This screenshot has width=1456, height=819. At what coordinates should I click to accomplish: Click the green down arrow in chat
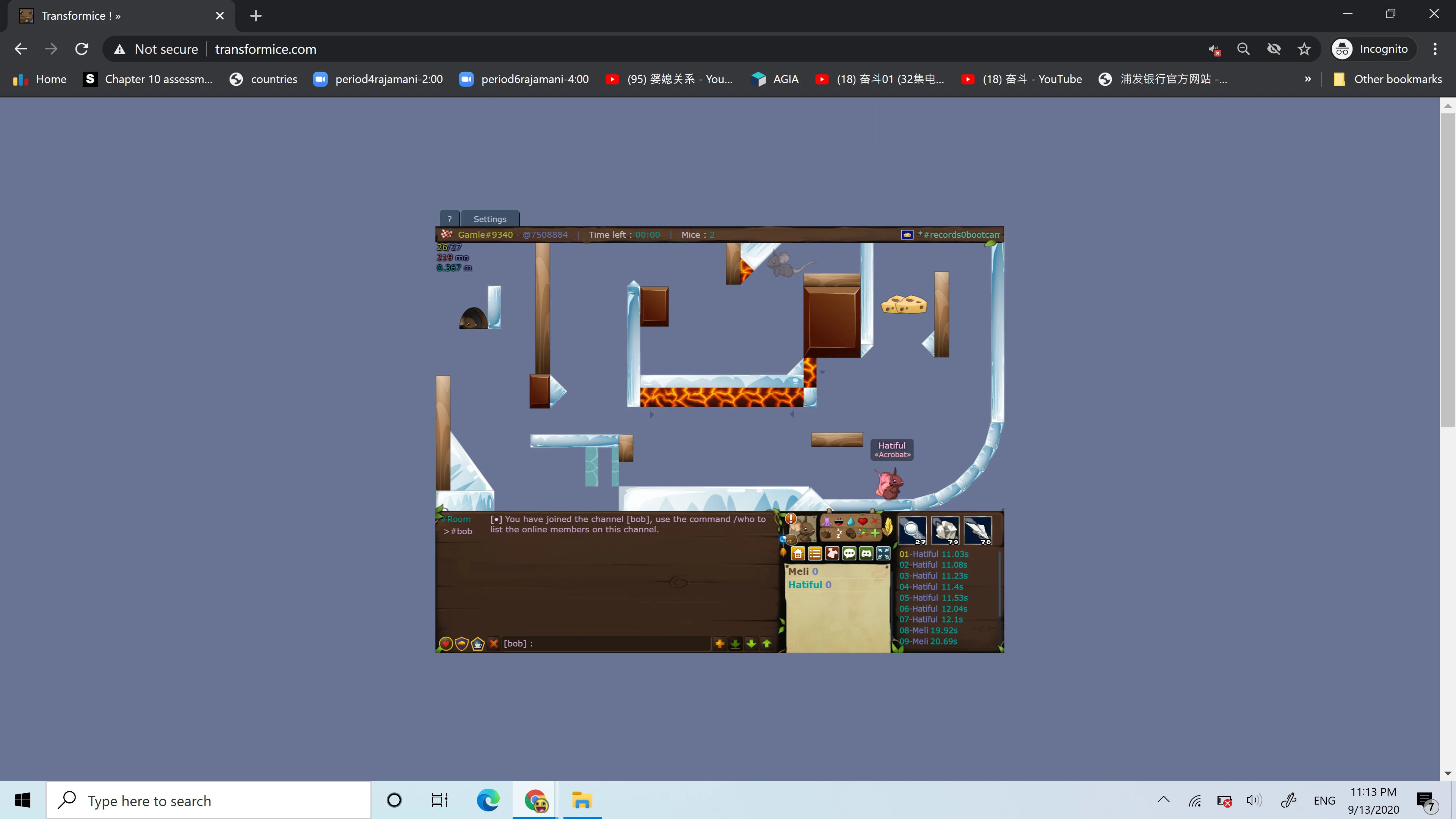(751, 643)
